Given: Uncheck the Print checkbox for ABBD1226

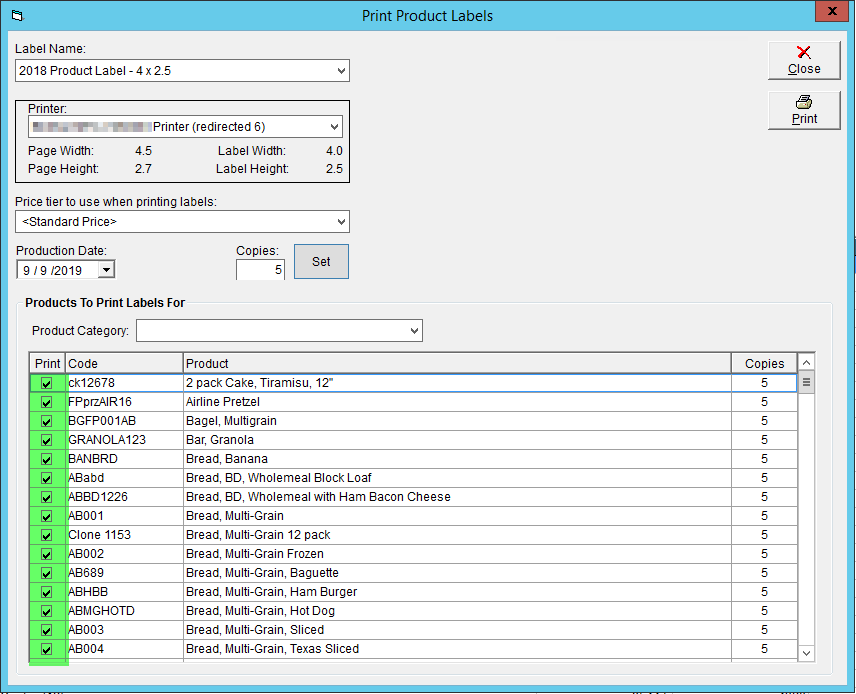Looking at the screenshot, I should tap(46, 497).
